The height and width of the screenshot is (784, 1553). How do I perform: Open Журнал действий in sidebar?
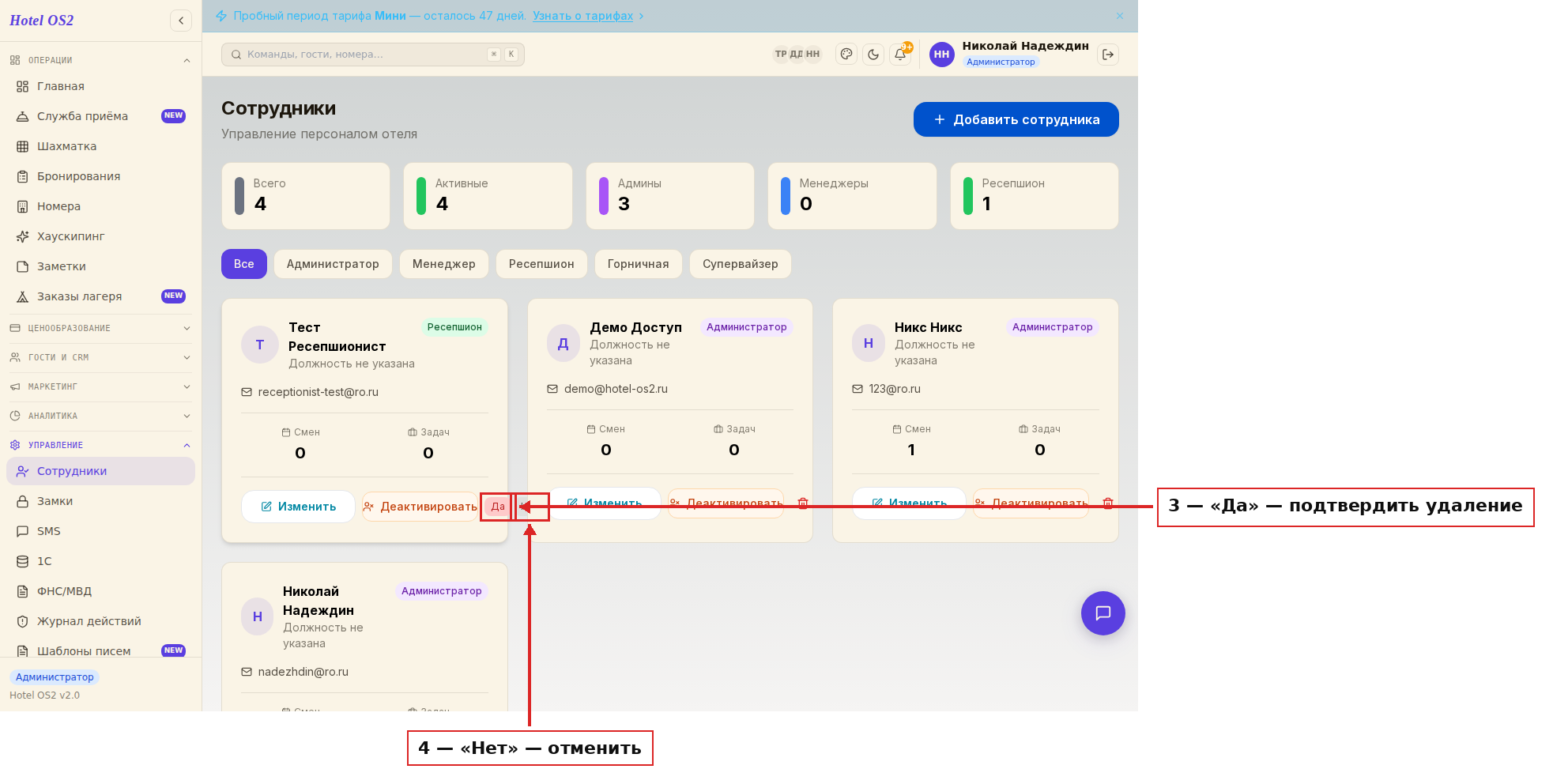pyautogui.click(x=100, y=621)
